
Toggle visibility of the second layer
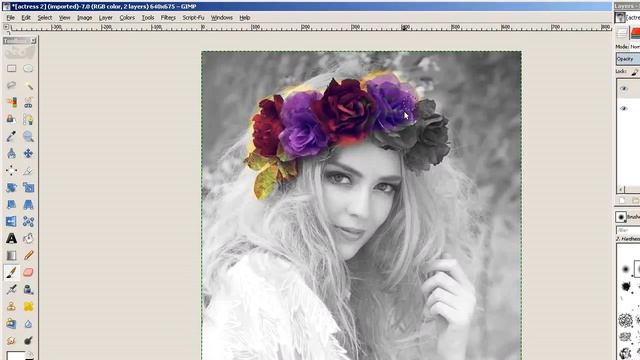623,109
